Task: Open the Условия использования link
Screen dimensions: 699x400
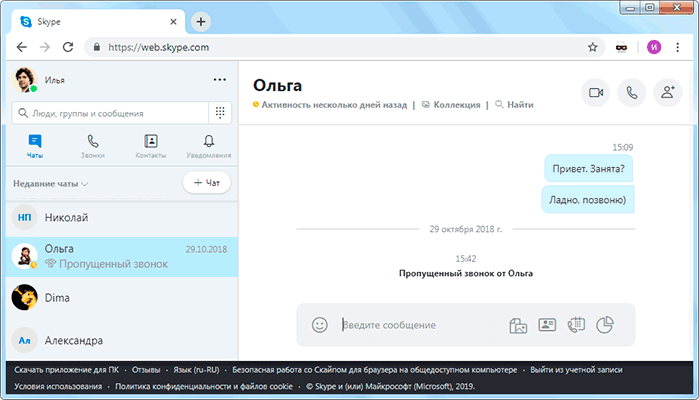Action: pyautogui.click(x=58, y=386)
